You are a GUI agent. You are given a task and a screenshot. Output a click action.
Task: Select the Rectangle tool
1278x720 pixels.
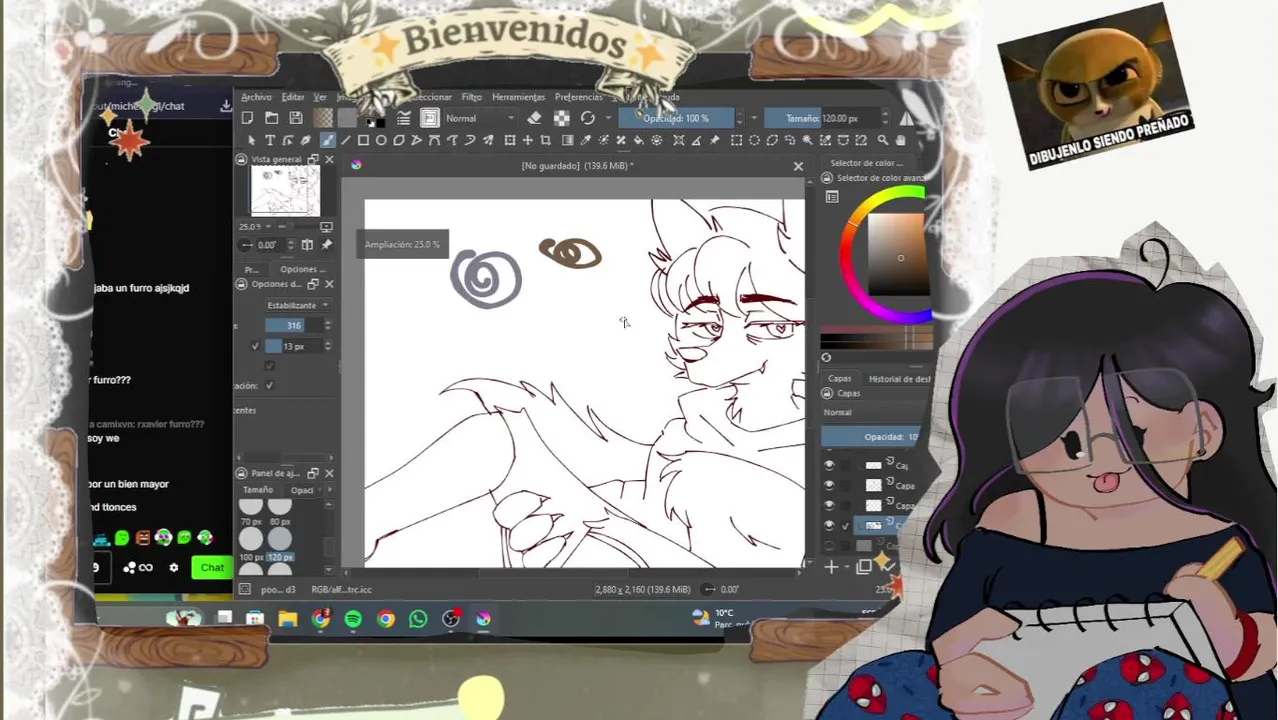click(363, 140)
